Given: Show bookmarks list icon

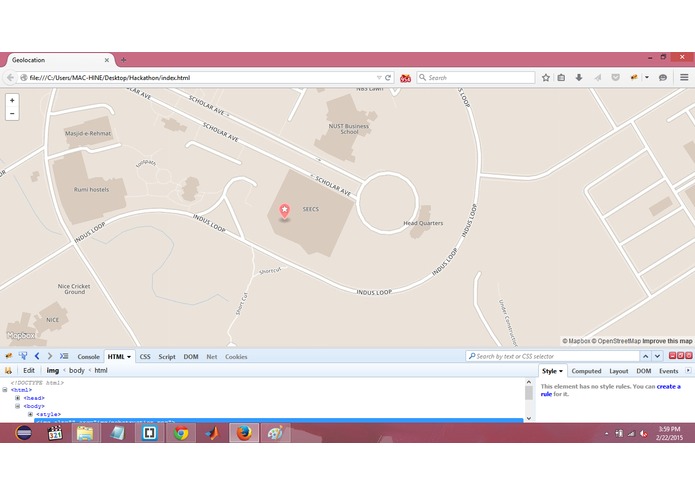Looking at the screenshot, I should pos(561,78).
